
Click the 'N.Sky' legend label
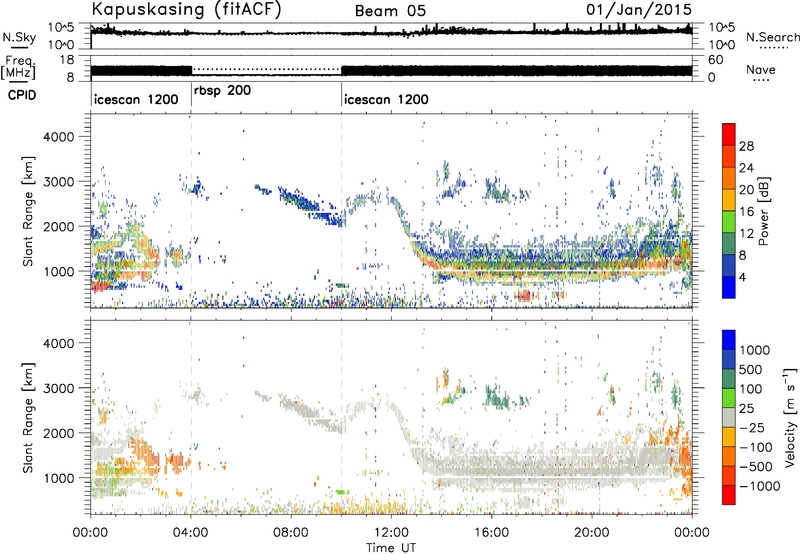[19, 37]
